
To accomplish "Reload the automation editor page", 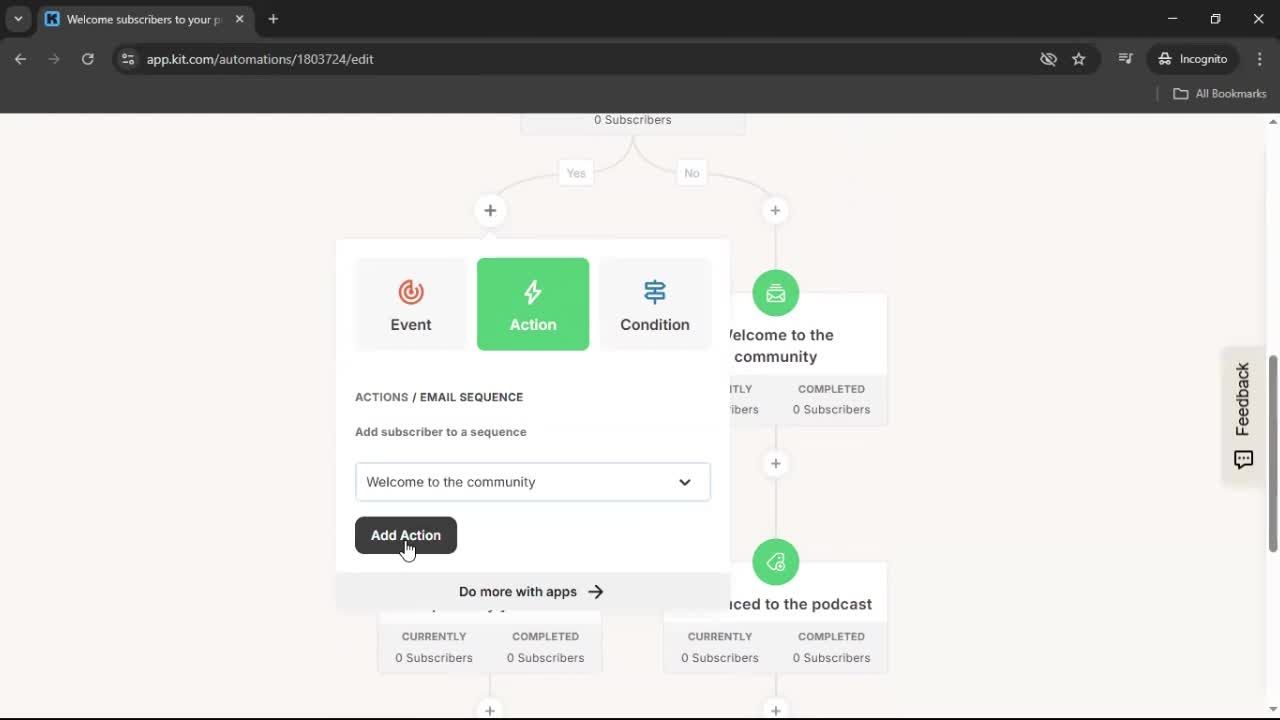I will pos(88,59).
